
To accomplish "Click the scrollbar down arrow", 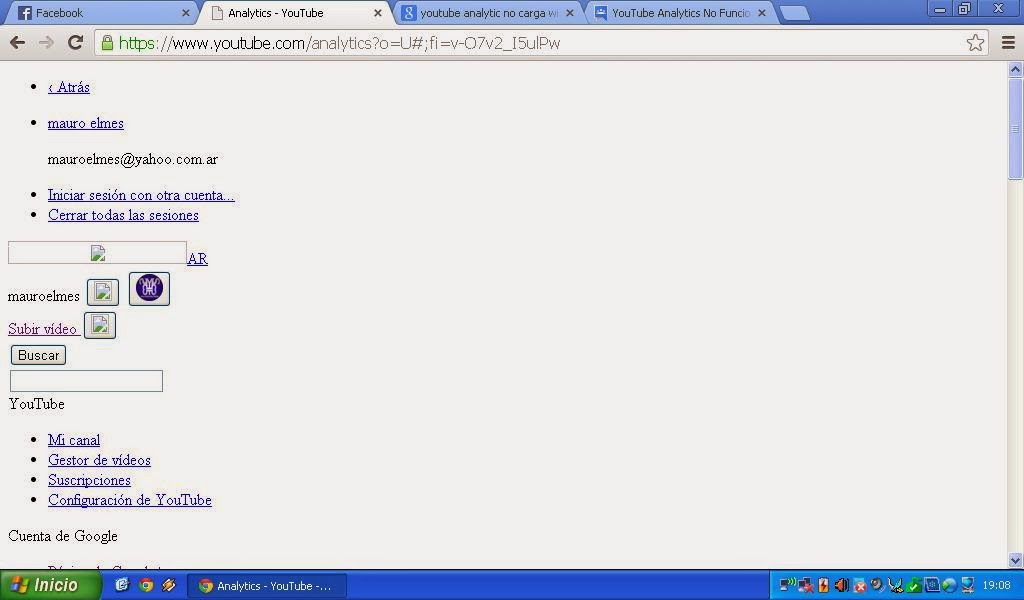I will coord(1016,560).
